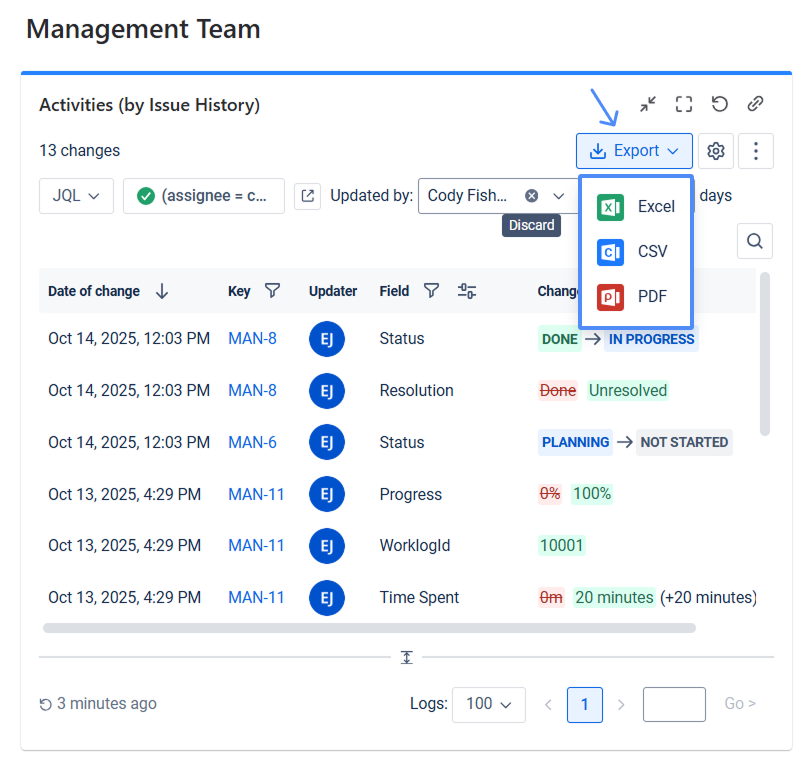Select Excel export option
Screen dimensions: 807x765
637,207
